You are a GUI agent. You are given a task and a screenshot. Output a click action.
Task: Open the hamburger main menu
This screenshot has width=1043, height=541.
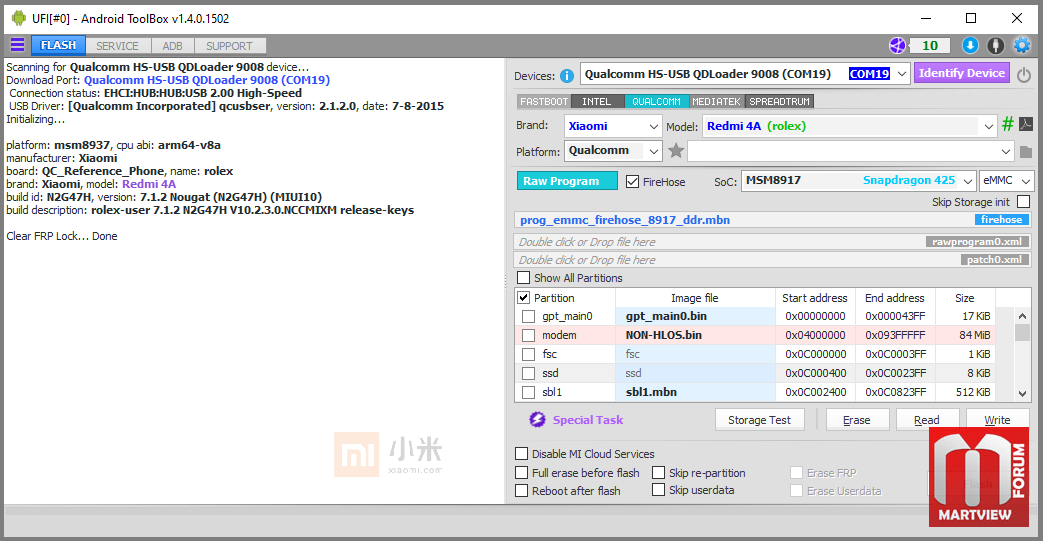(x=17, y=45)
